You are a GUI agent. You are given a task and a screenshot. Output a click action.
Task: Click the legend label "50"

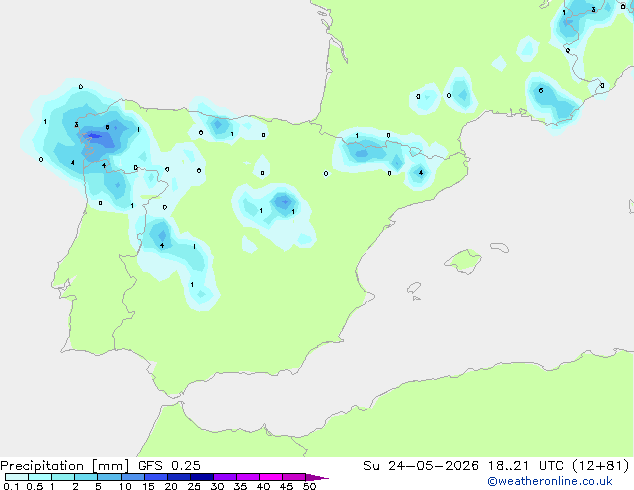point(309,486)
